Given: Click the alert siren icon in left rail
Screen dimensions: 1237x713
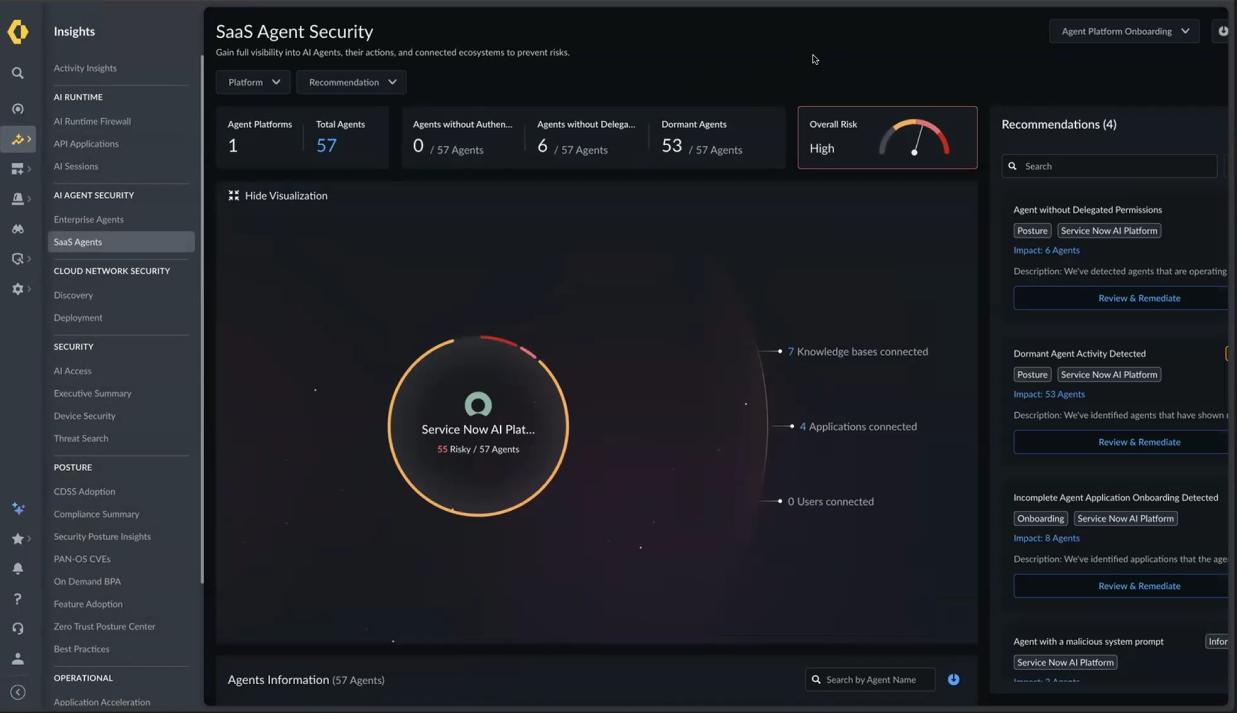Looking at the screenshot, I should (x=17, y=199).
